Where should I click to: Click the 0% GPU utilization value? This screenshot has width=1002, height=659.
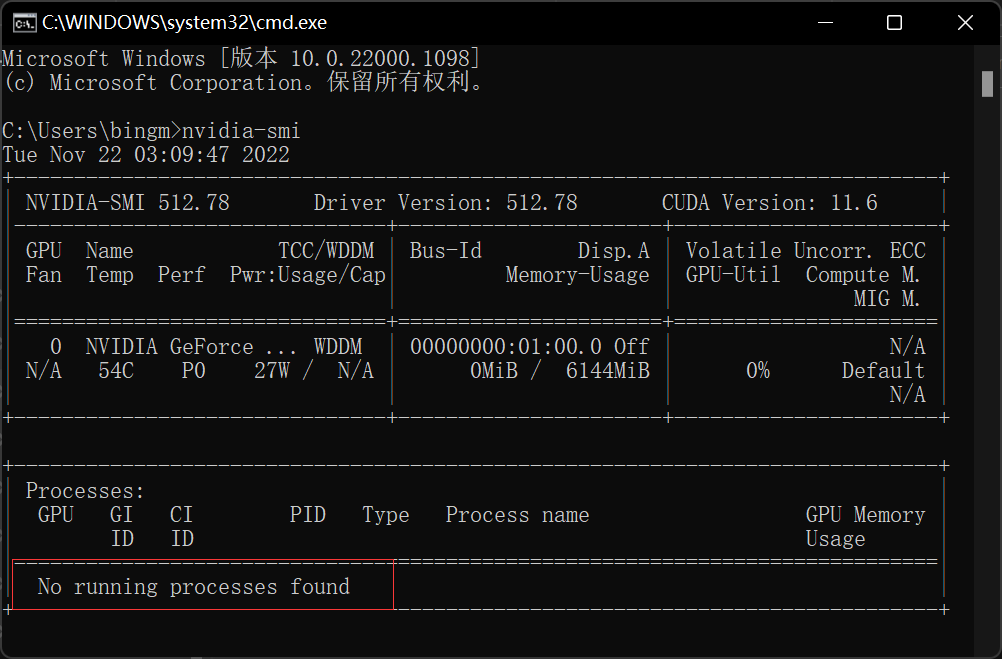pos(758,371)
